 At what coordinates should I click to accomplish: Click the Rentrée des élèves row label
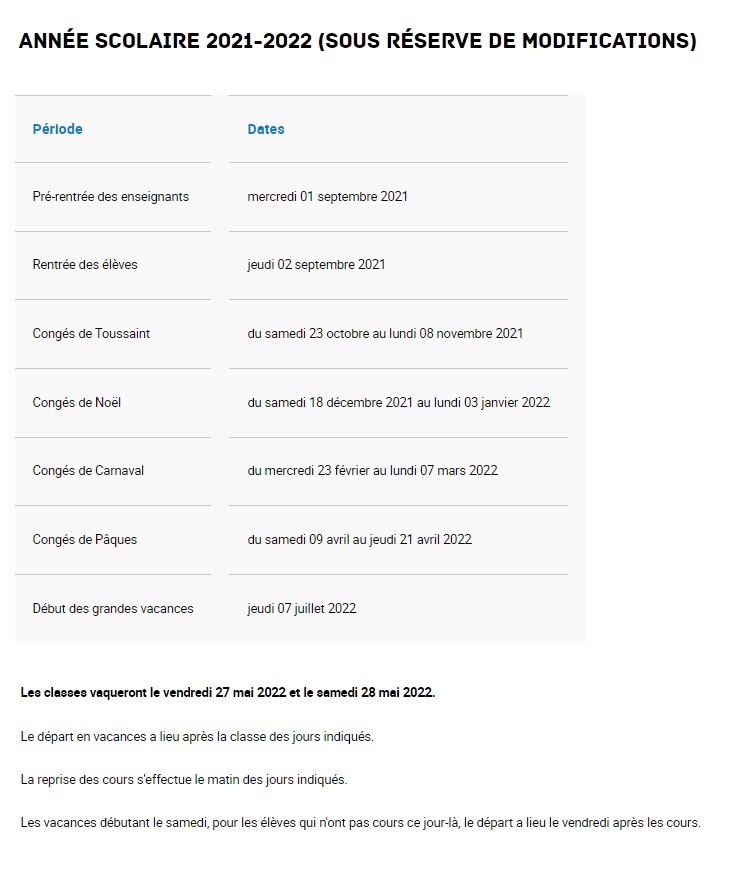click(85, 264)
